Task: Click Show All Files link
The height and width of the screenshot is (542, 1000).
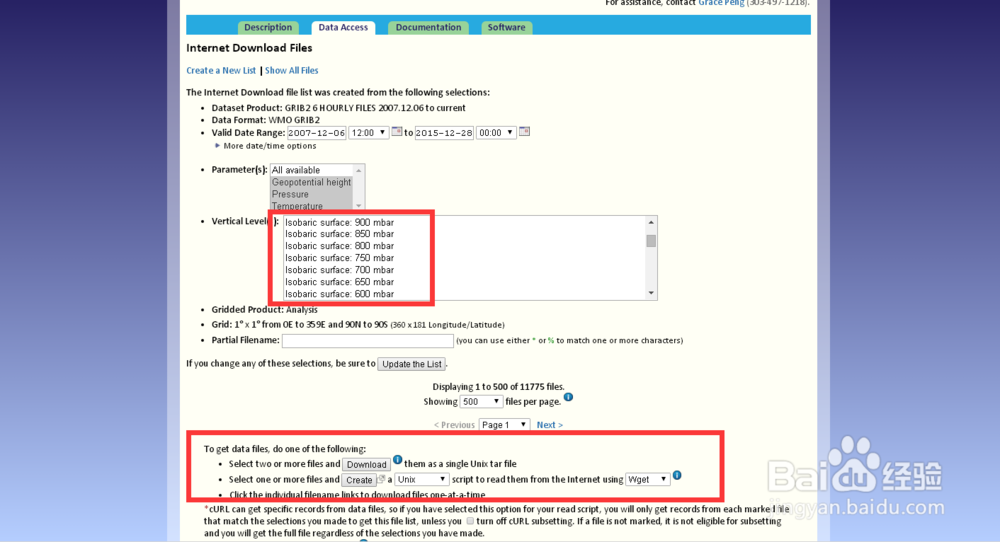Action: pos(291,71)
